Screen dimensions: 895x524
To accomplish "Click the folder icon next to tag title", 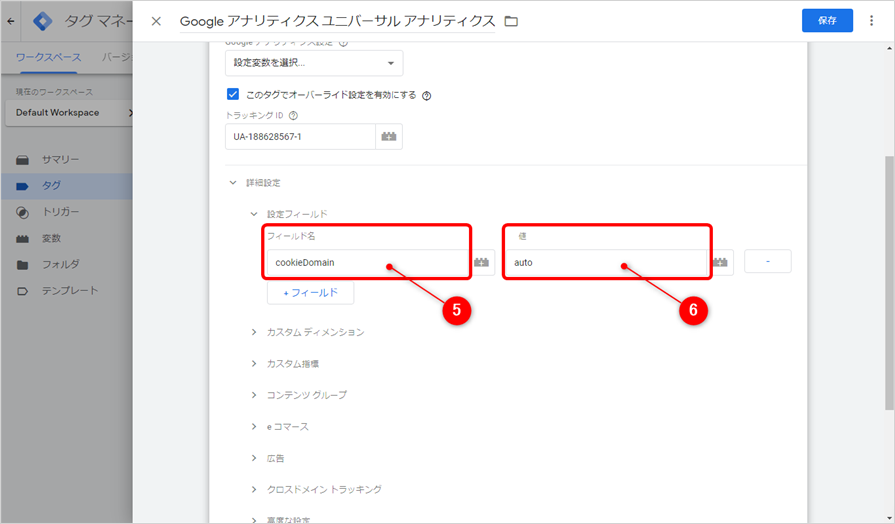I will 511,21.
